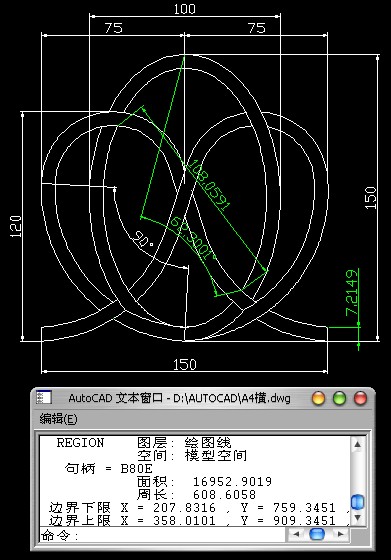Click the area value 16952.9019
This screenshot has width=391, height=560.
click(232, 482)
